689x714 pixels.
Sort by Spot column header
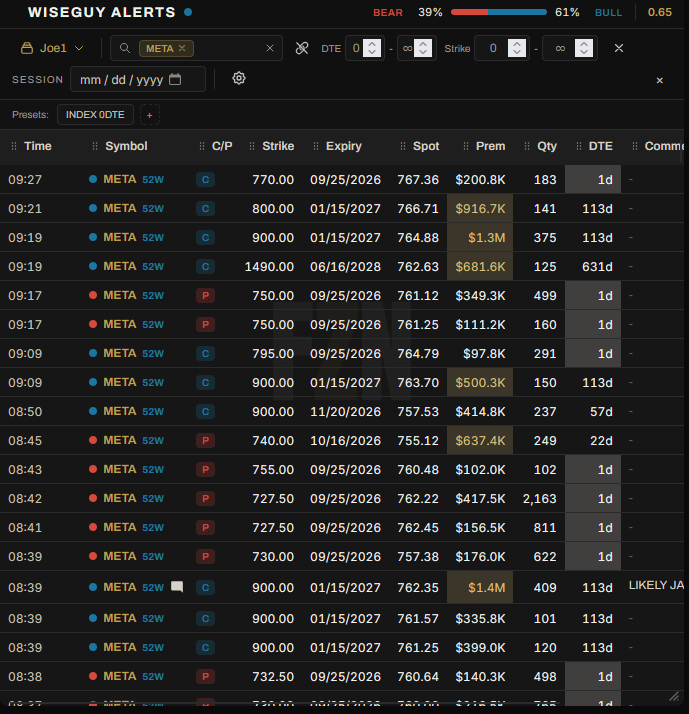(x=426, y=146)
